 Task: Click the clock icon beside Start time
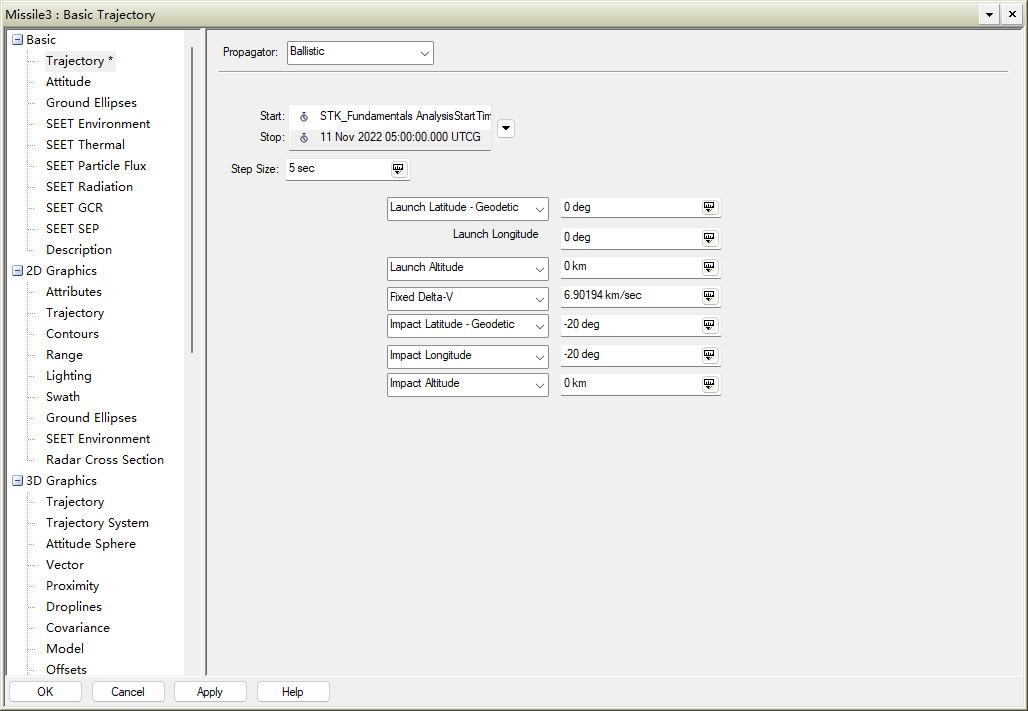[303, 115]
